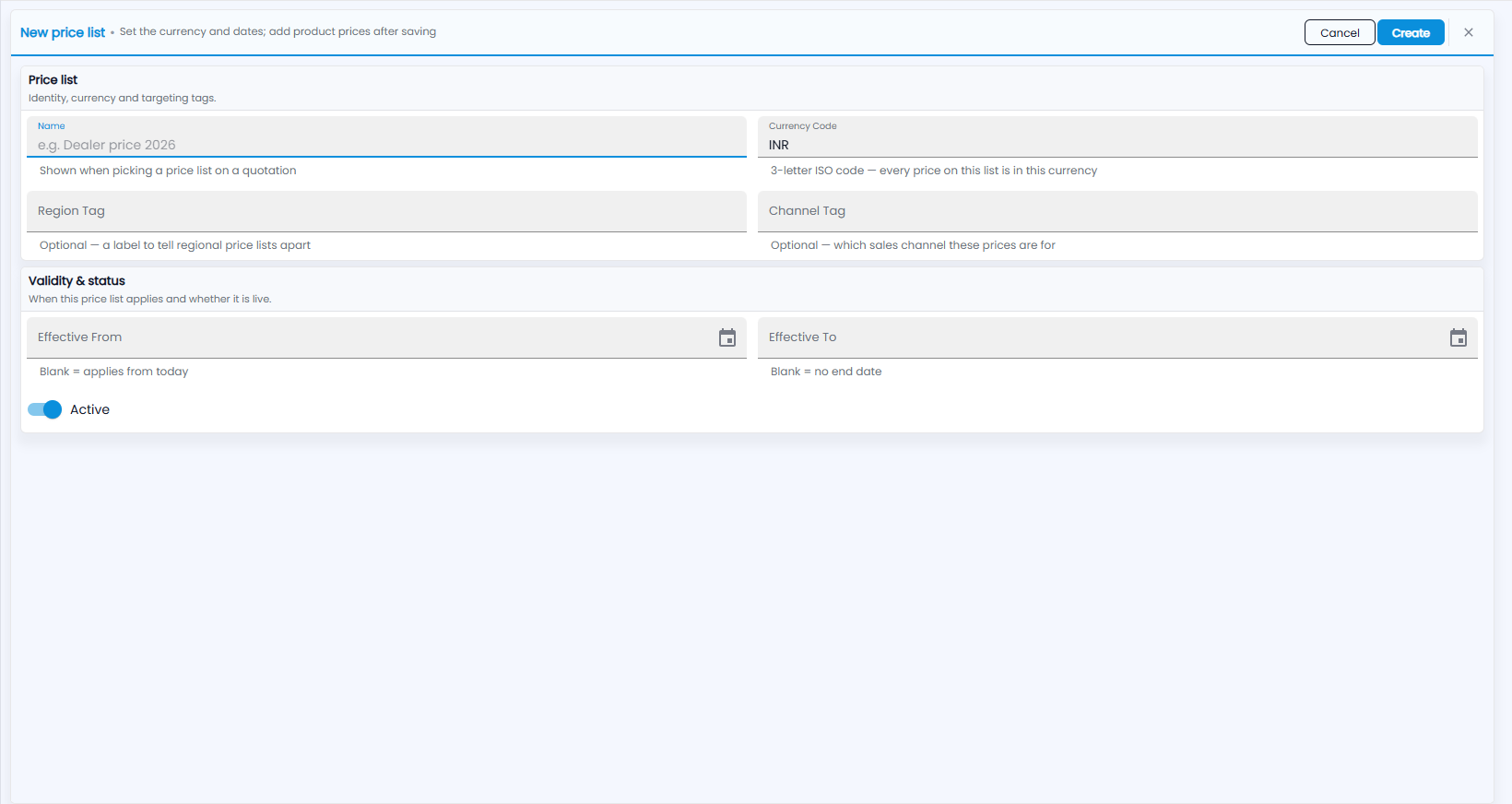This screenshot has height=804, width=1512.
Task: Click the Cancel button
Action: 1340,32
